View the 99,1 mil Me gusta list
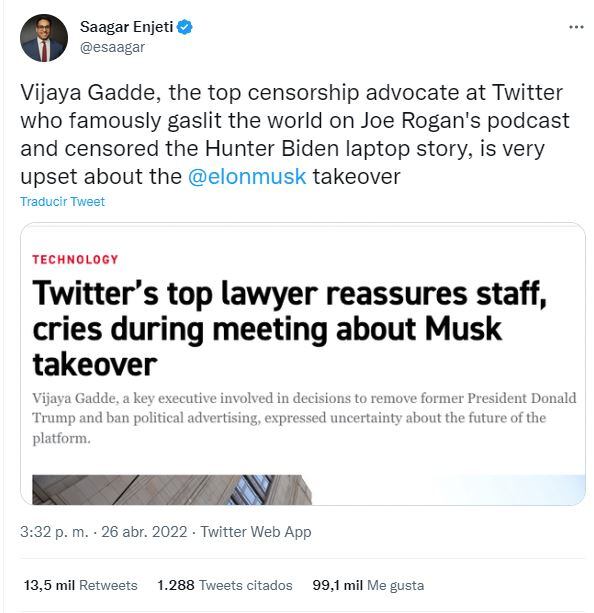594x613 pixels. click(368, 585)
